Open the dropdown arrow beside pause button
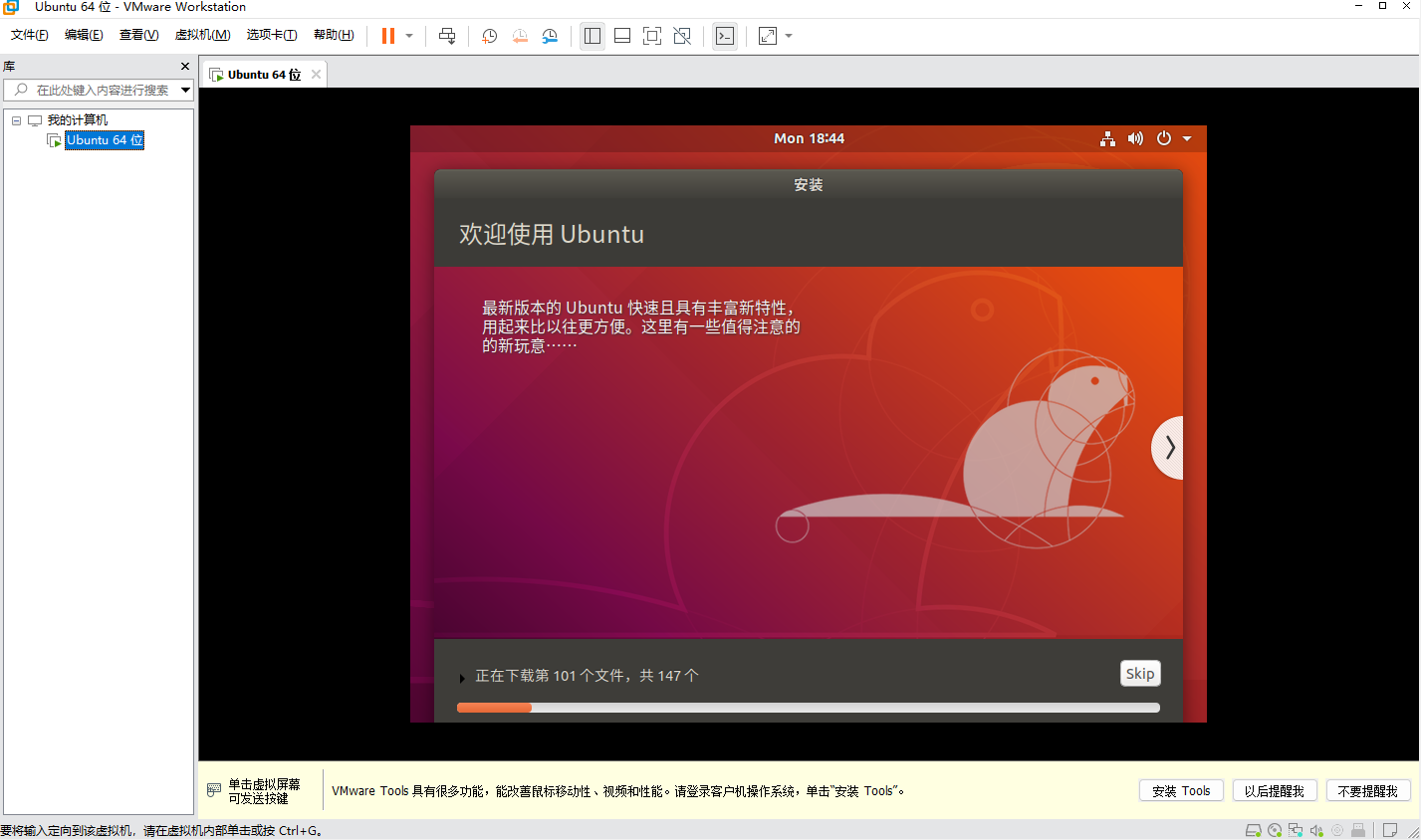1421x840 pixels. pos(409,36)
